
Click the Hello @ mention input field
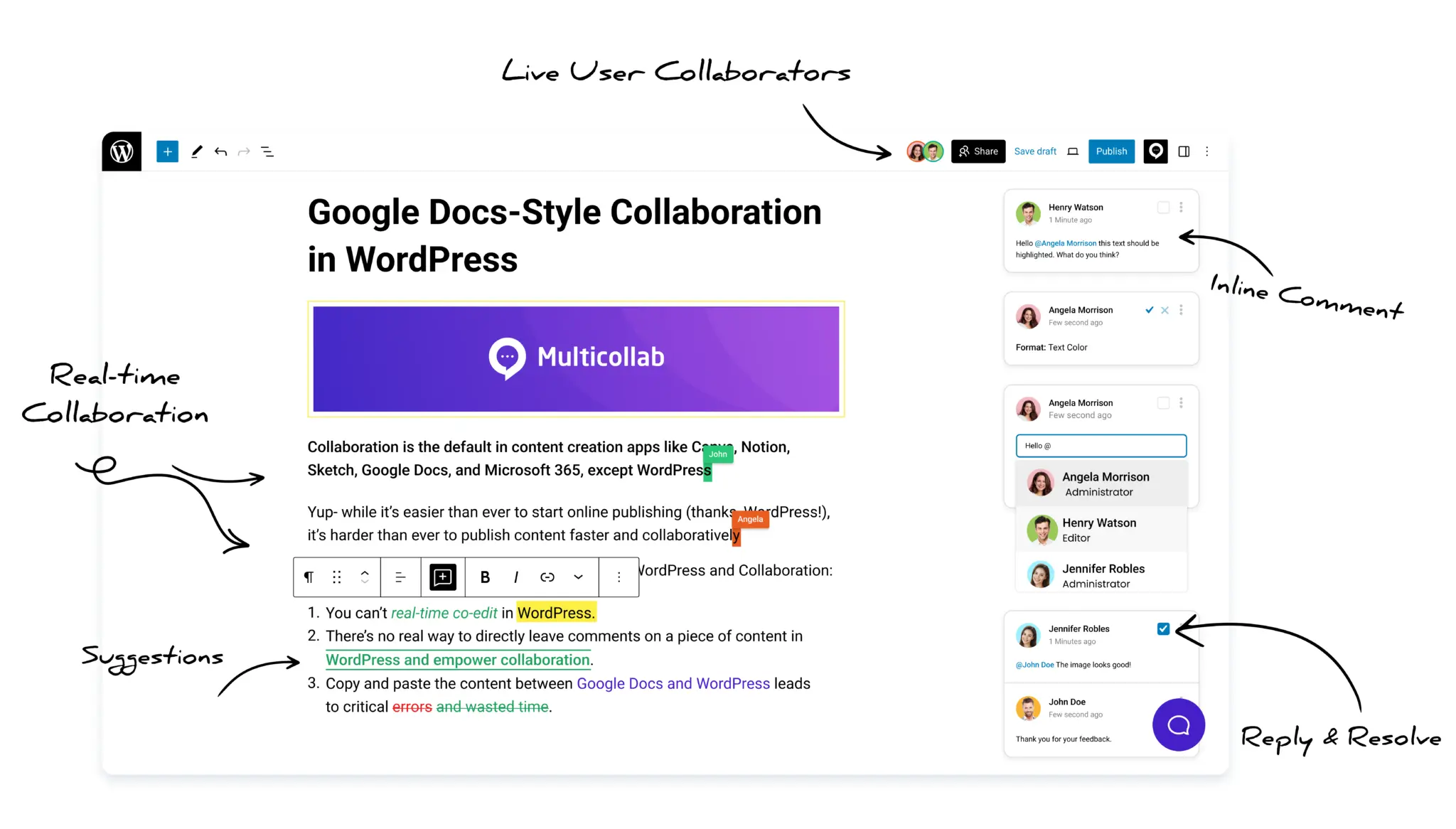point(1099,445)
